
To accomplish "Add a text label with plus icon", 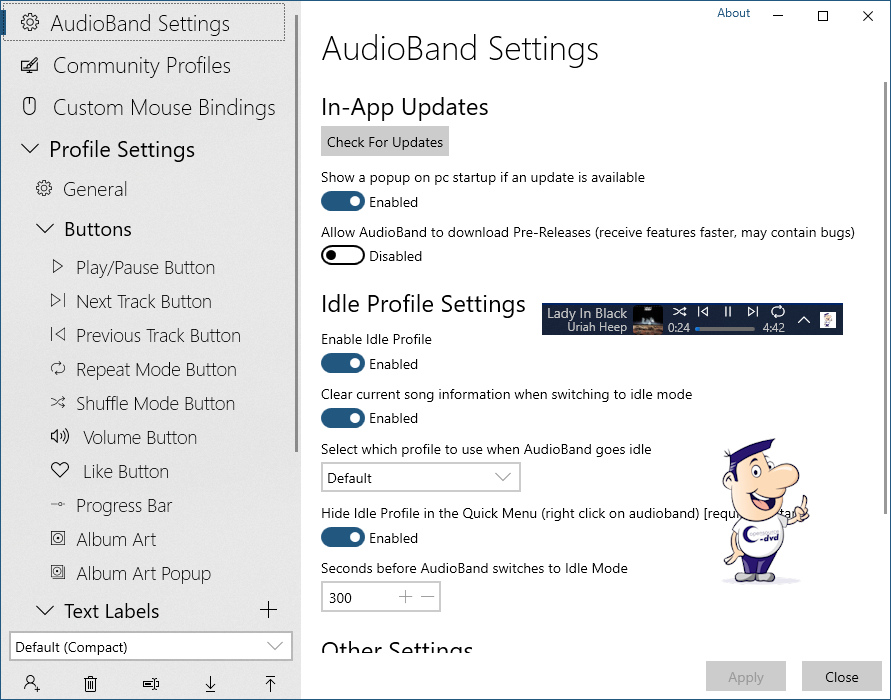I will [x=268, y=610].
